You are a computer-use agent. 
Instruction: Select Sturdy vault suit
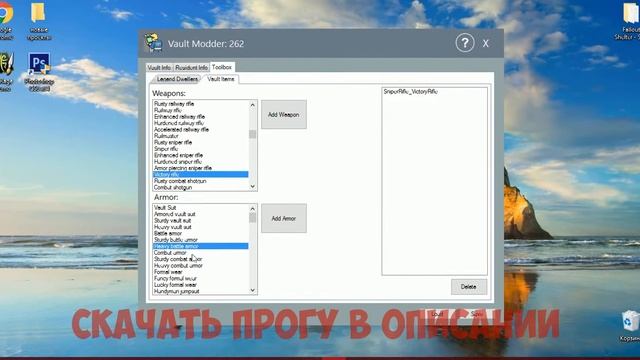pos(200,220)
